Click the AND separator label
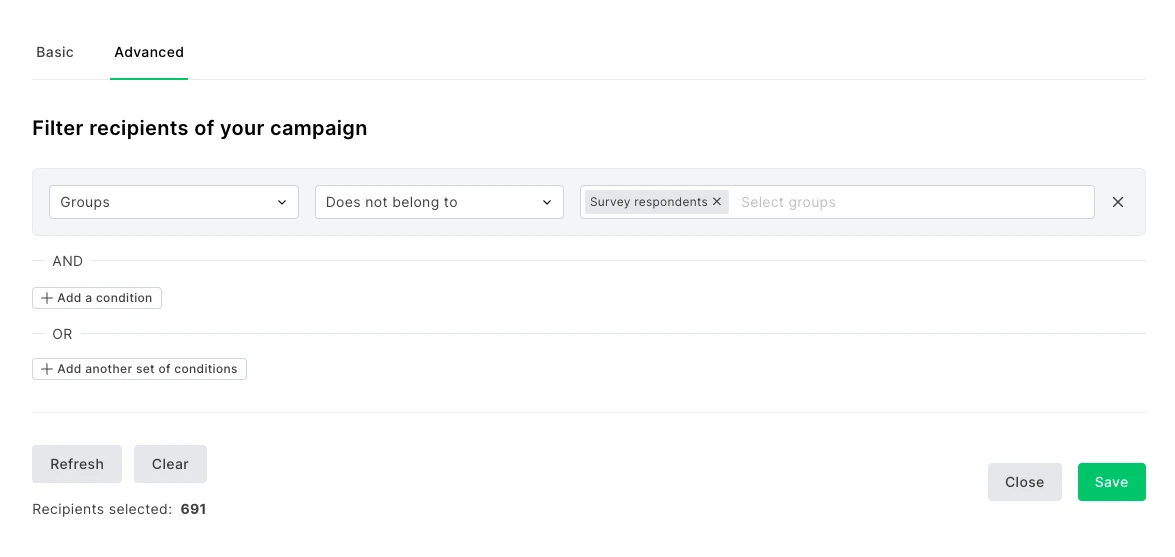The image size is (1175, 557). click(x=67, y=261)
